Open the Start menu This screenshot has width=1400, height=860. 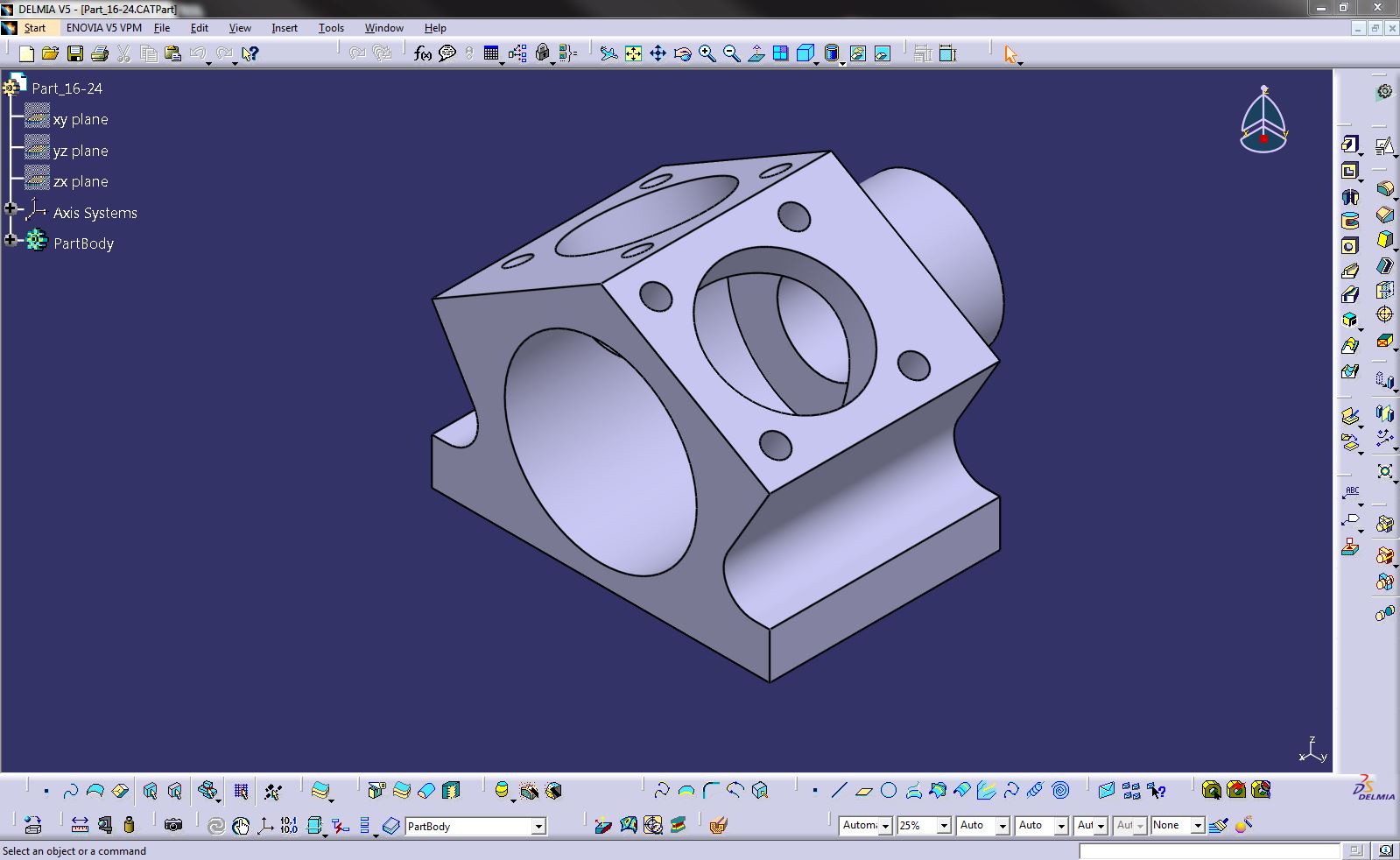pos(34,28)
